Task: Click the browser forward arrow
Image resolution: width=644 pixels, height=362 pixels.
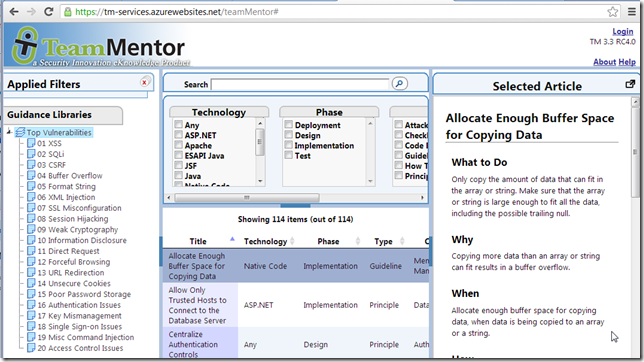Action: (31, 12)
